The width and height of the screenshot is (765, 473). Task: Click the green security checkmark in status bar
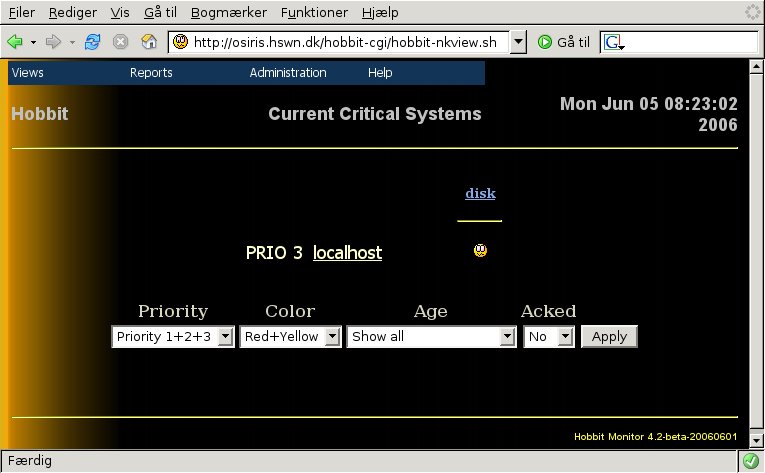[750, 462]
